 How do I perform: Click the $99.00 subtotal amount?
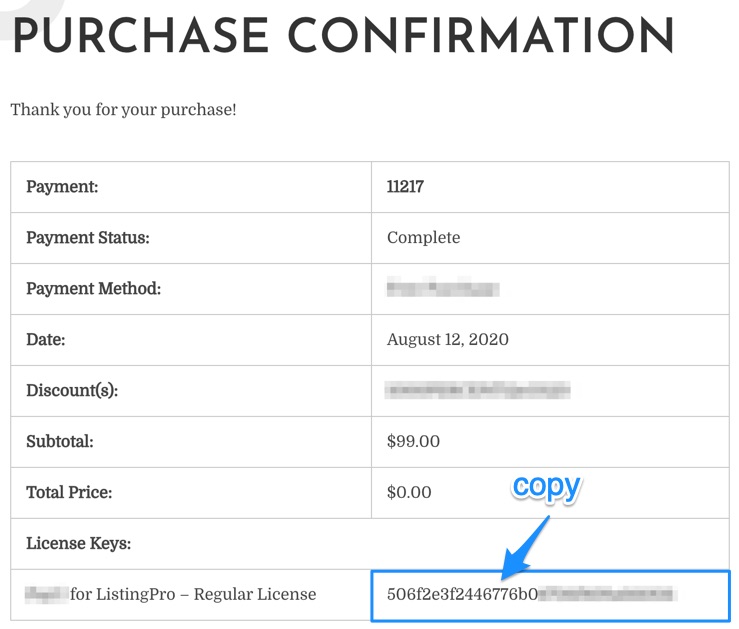tap(413, 441)
